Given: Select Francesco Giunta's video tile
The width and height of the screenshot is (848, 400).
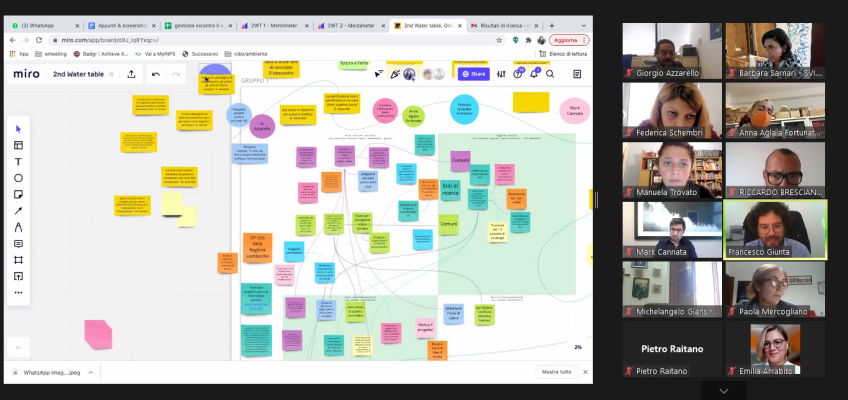Looking at the screenshot, I should pos(775,230).
